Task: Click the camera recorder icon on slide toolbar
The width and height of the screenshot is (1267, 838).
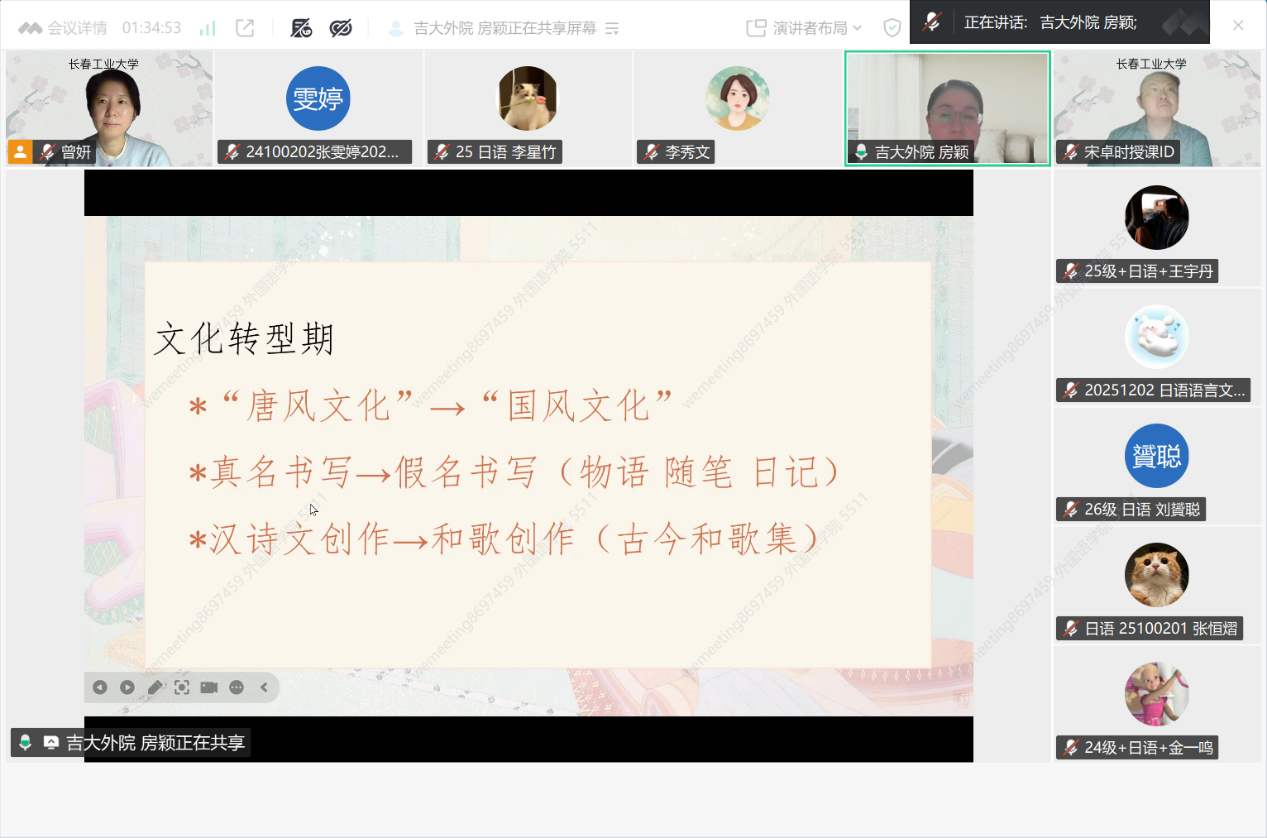Action: [209, 687]
